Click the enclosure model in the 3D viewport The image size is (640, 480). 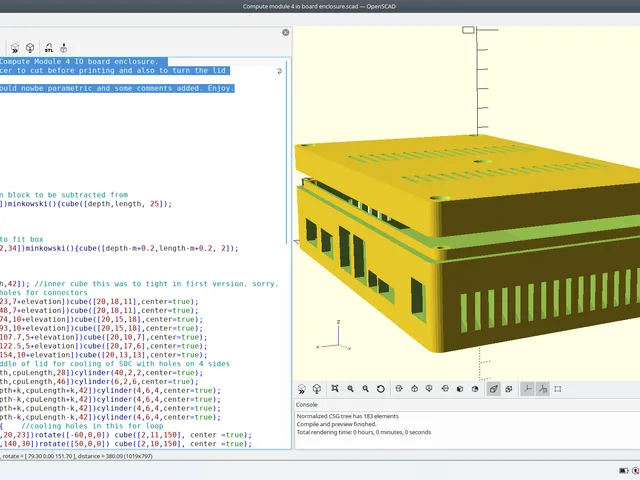pos(469,245)
